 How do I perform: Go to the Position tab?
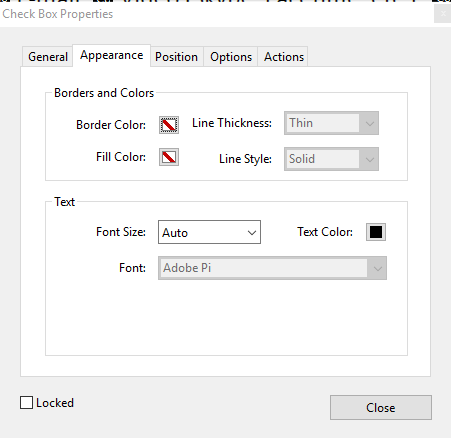pyautogui.click(x=176, y=57)
